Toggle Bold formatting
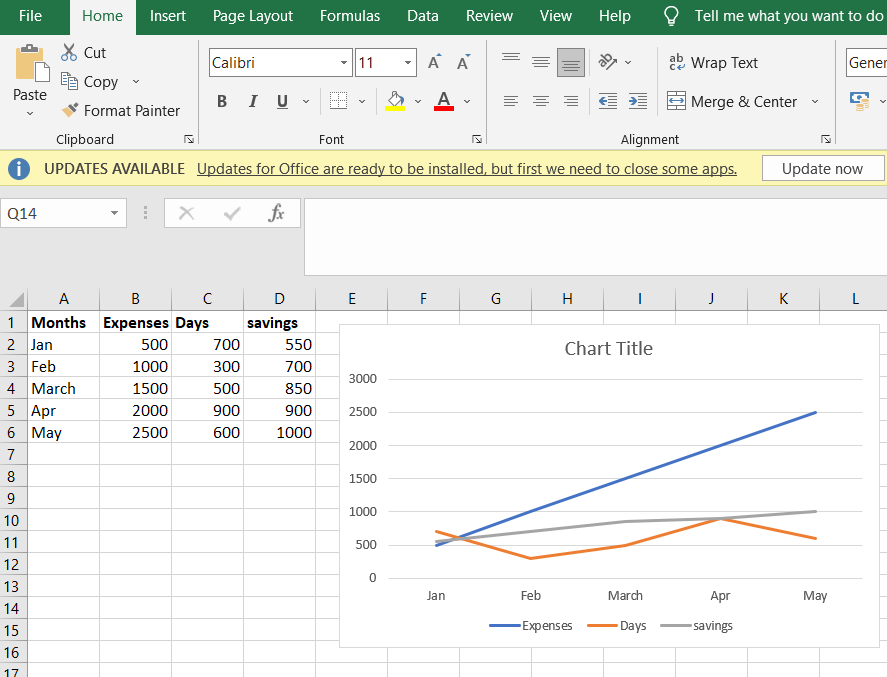Screen dimensions: 887x677 [222, 101]
